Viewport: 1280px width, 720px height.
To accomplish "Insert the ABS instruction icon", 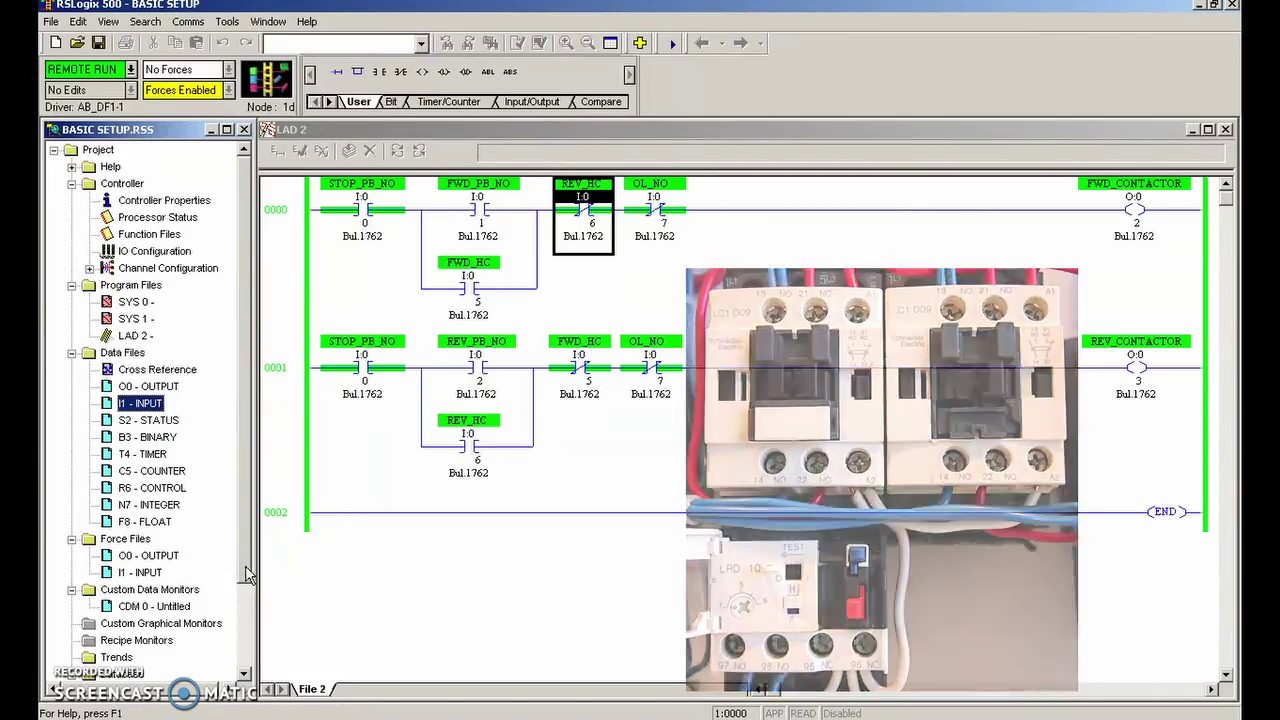I will click(x=510, y=72).
